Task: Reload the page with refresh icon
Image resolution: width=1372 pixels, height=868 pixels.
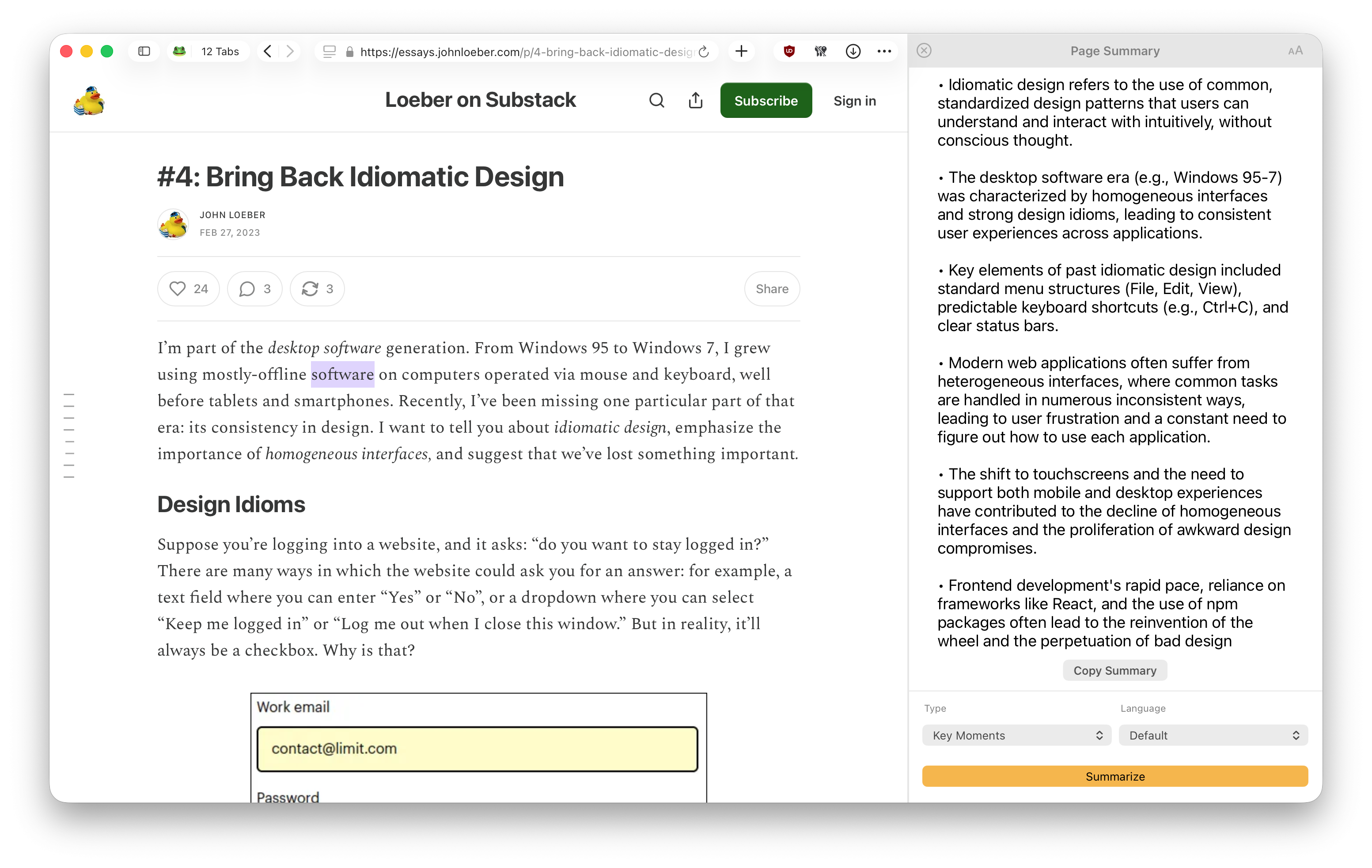Action: pyautogui.click(x=704, y=51)
